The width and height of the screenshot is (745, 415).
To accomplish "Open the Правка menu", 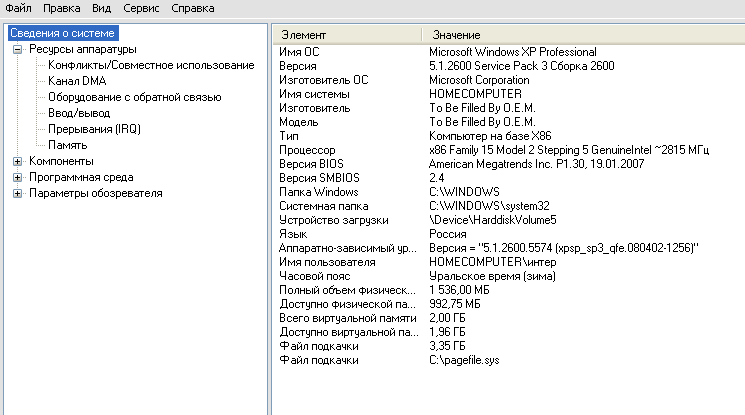I will [68, 9].
